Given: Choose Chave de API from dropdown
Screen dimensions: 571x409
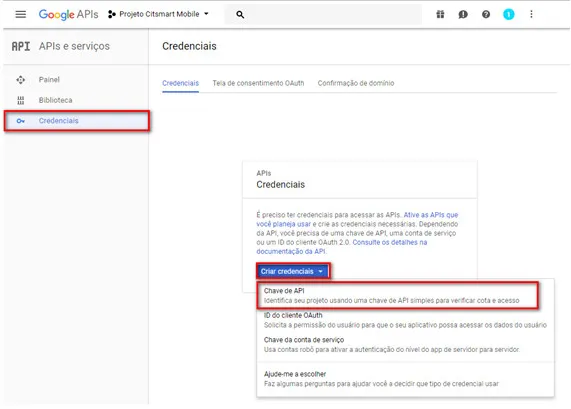Looking at the screenshot, I should [398, 295].
